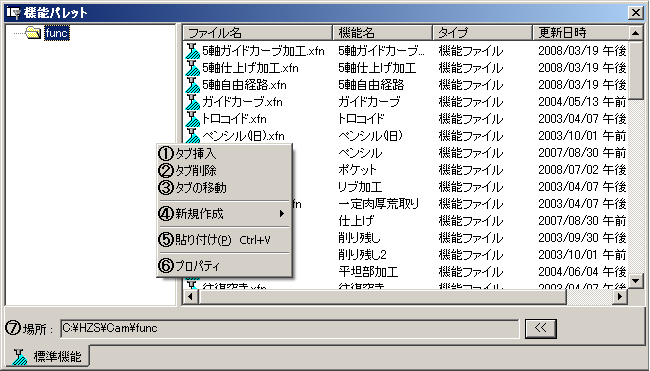650x371 pixels.
Task: Click the date 2008/07/02 in ポケット row
Action: (568, 170)
